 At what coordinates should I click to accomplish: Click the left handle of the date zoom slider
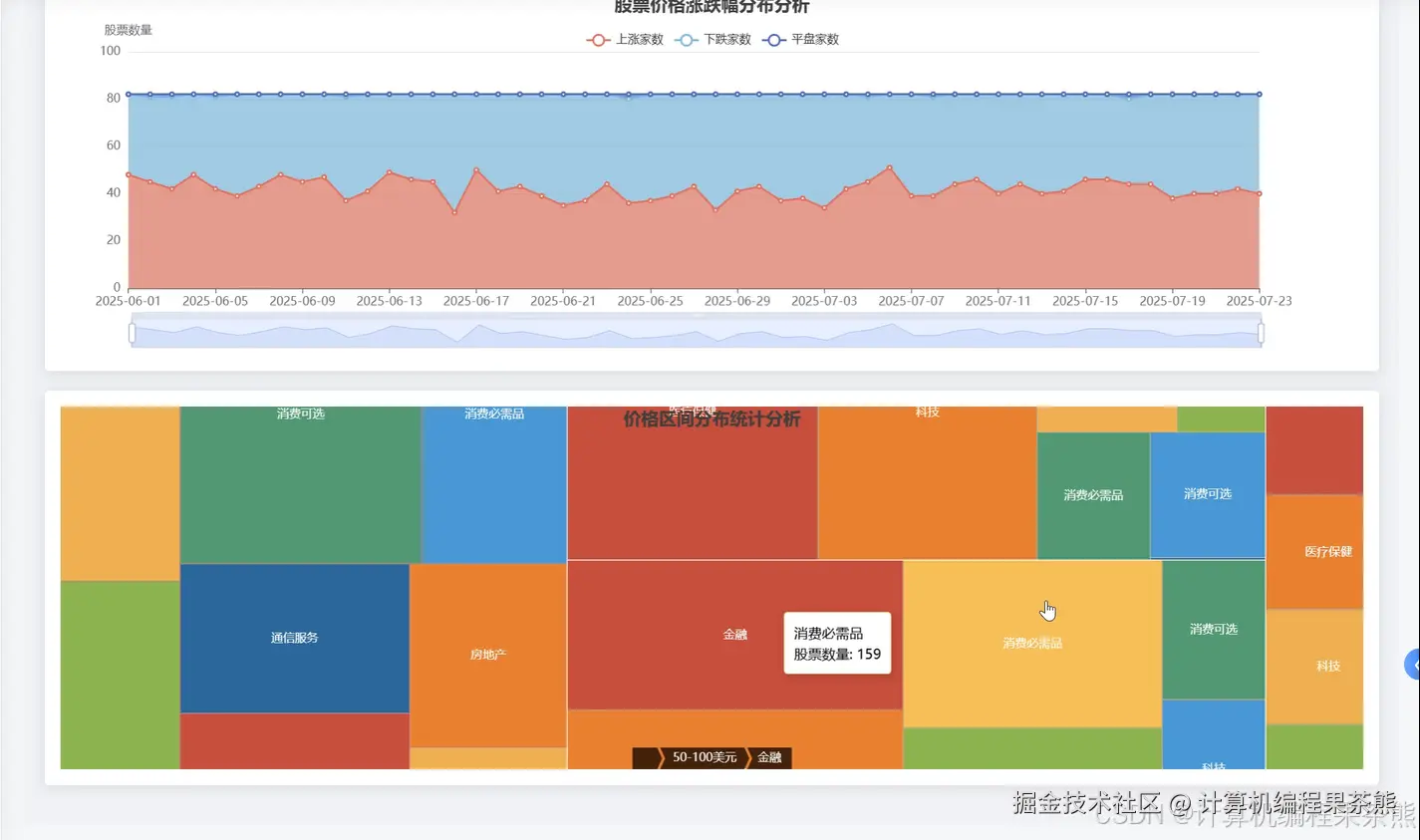132,332
